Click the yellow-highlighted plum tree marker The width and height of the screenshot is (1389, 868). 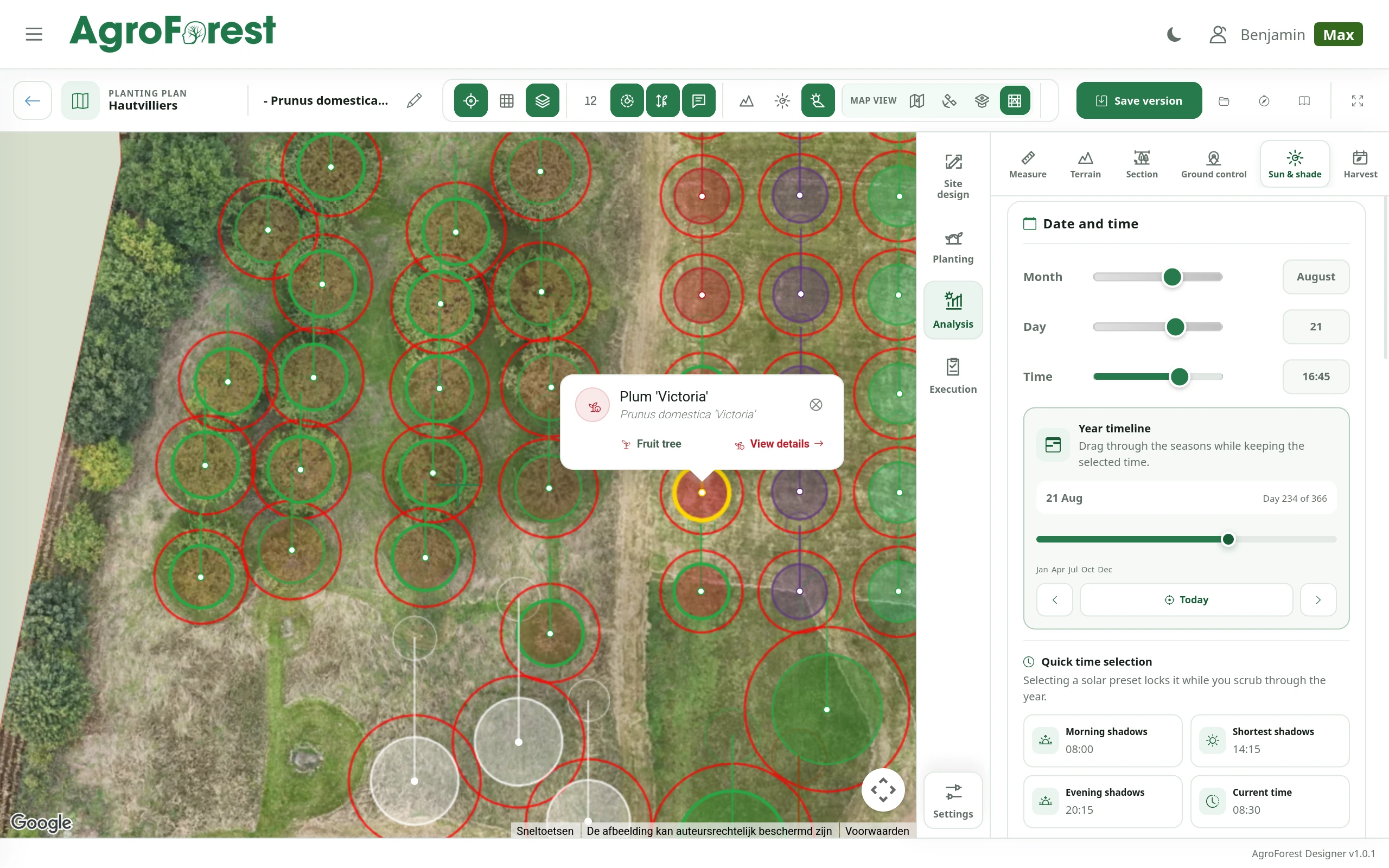tap(702, 493)
